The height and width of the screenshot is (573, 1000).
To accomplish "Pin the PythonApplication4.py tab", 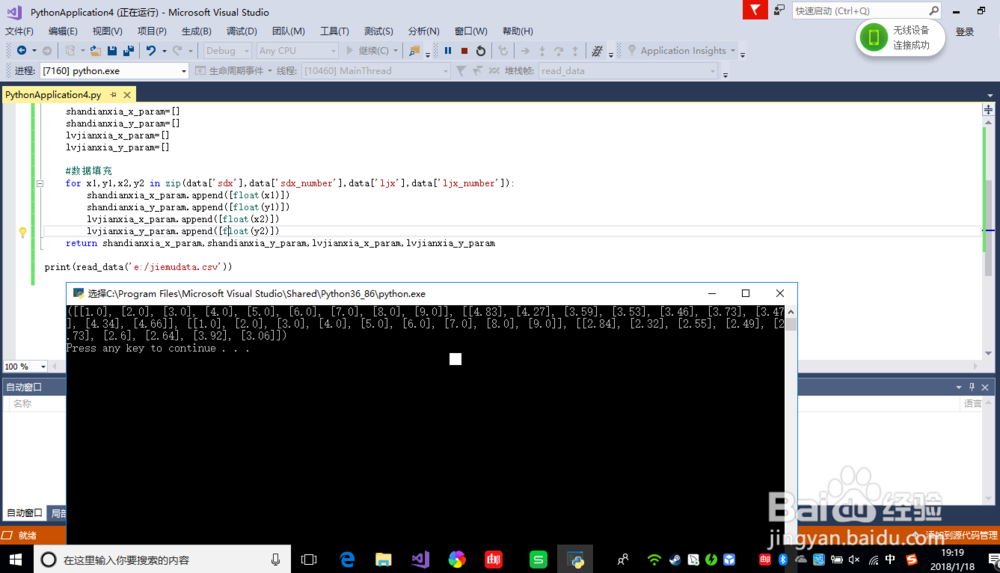I will (114, 94).
